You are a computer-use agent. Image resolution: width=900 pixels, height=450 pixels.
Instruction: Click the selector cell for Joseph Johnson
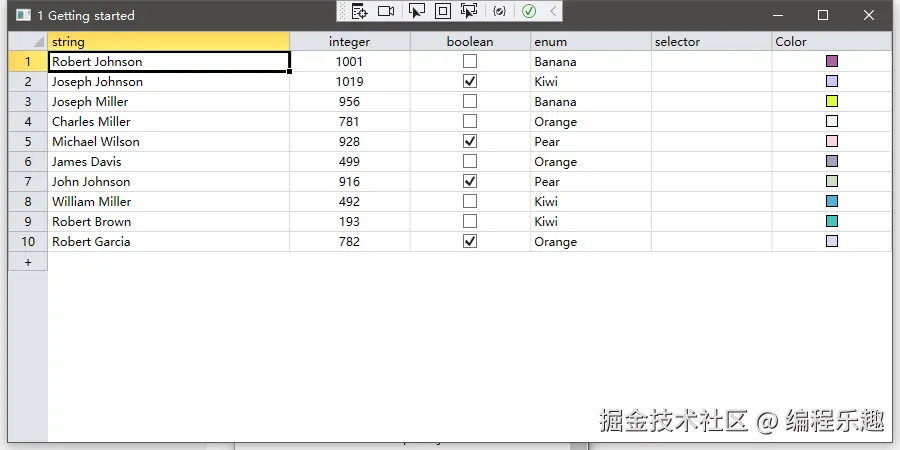[x=711, y=82]
